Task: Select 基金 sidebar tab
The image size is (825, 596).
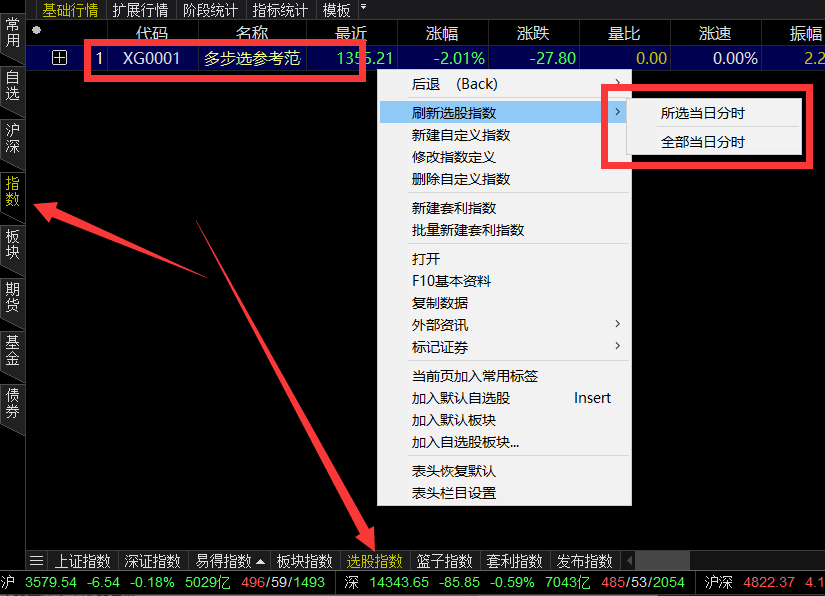Action: (x=12, y=350)
